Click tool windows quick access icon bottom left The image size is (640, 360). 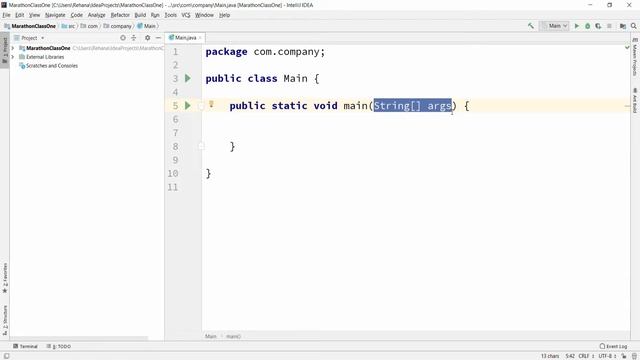coord(7,356)
